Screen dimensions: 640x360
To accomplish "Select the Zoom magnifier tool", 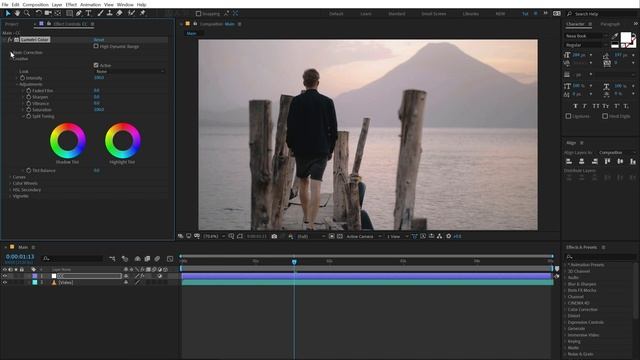I will 27,13.
